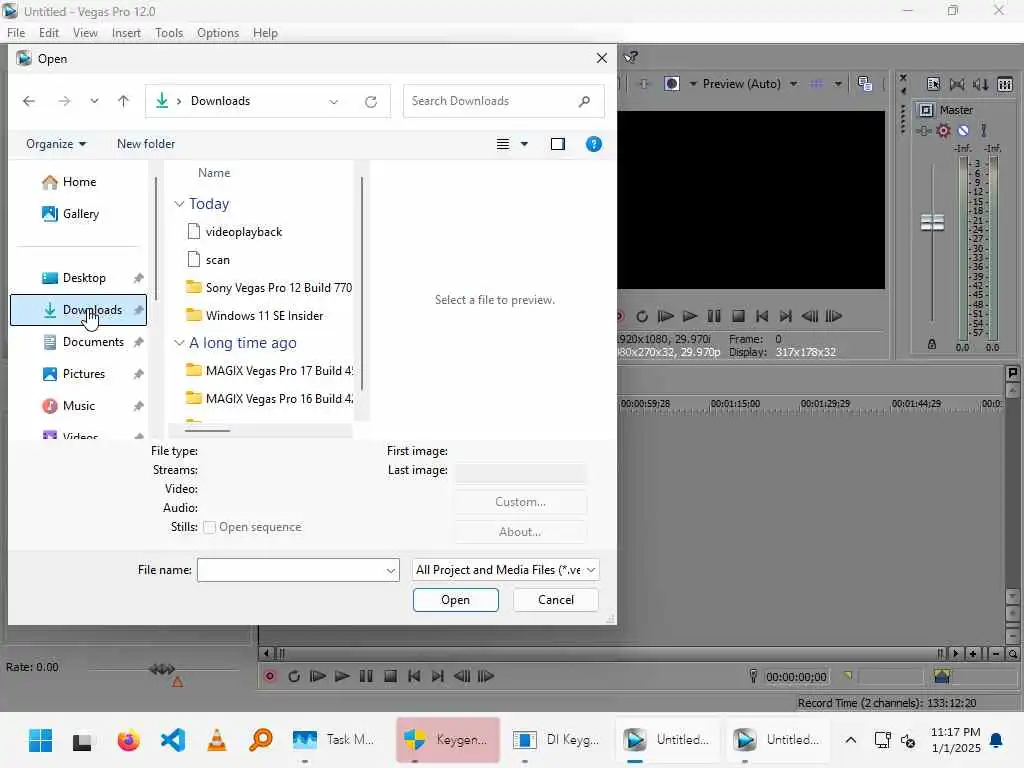This screenshot has width=1024, height=768.
Task: Open the Insert menu
Action: click(x=126, y=33)
